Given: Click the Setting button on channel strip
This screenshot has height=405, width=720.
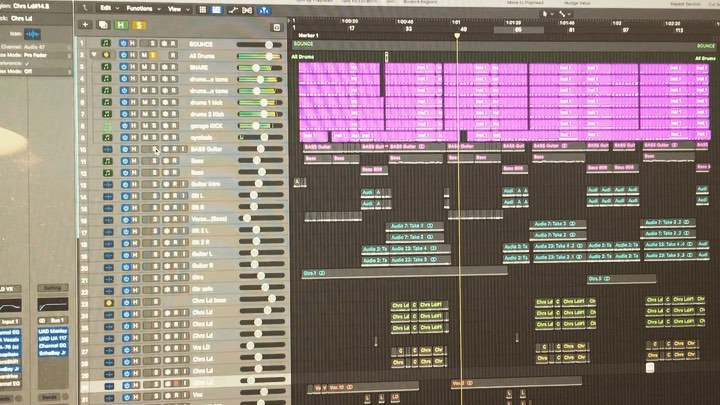Looking at the screenshot, I should [52, 288].
